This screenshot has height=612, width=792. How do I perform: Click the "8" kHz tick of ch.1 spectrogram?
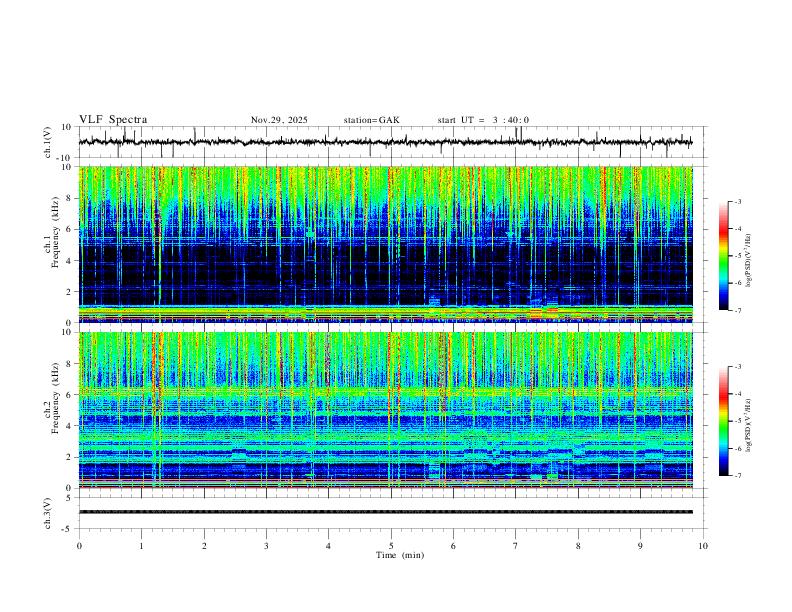[x=70, y=198]
